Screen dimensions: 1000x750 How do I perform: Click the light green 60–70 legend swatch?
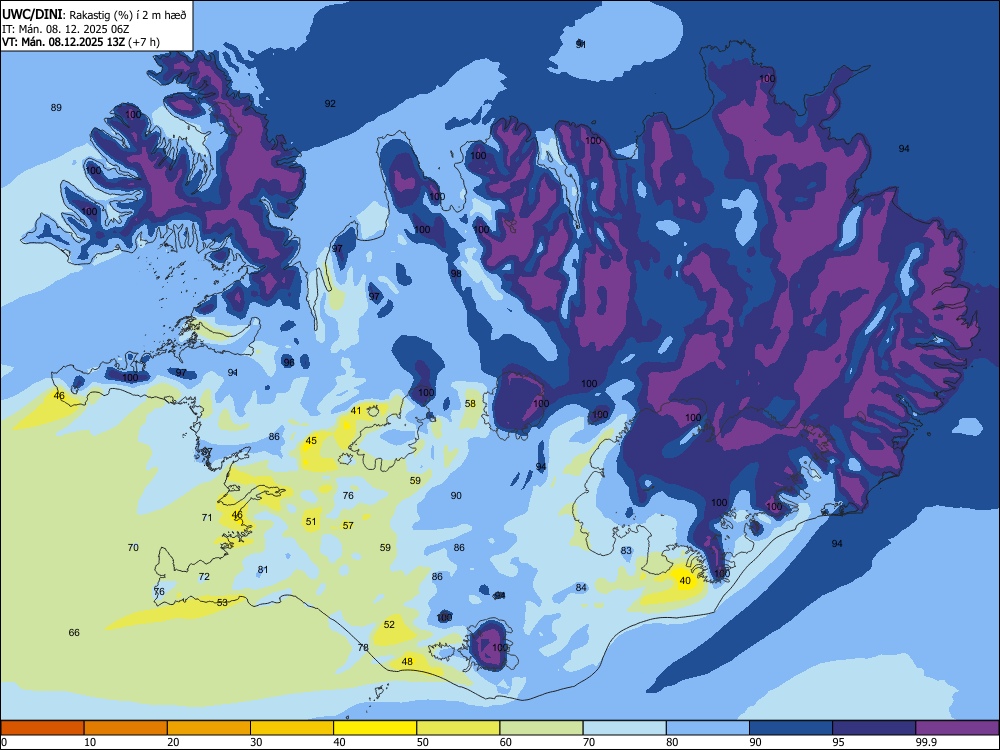click(x=541, y=728)
